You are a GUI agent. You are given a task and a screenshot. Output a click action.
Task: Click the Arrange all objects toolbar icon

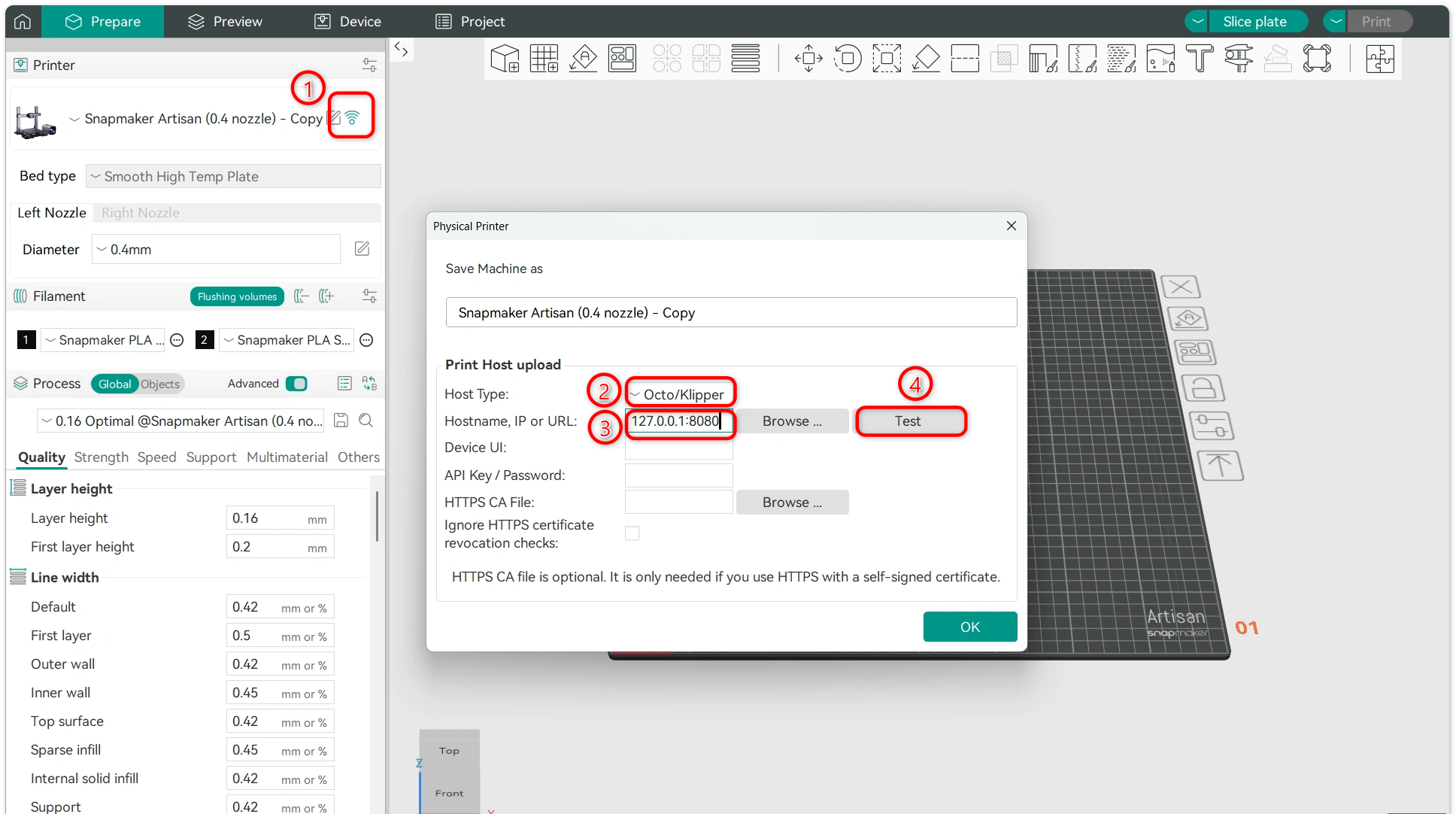pyautogui.click(x=623, y=58)
